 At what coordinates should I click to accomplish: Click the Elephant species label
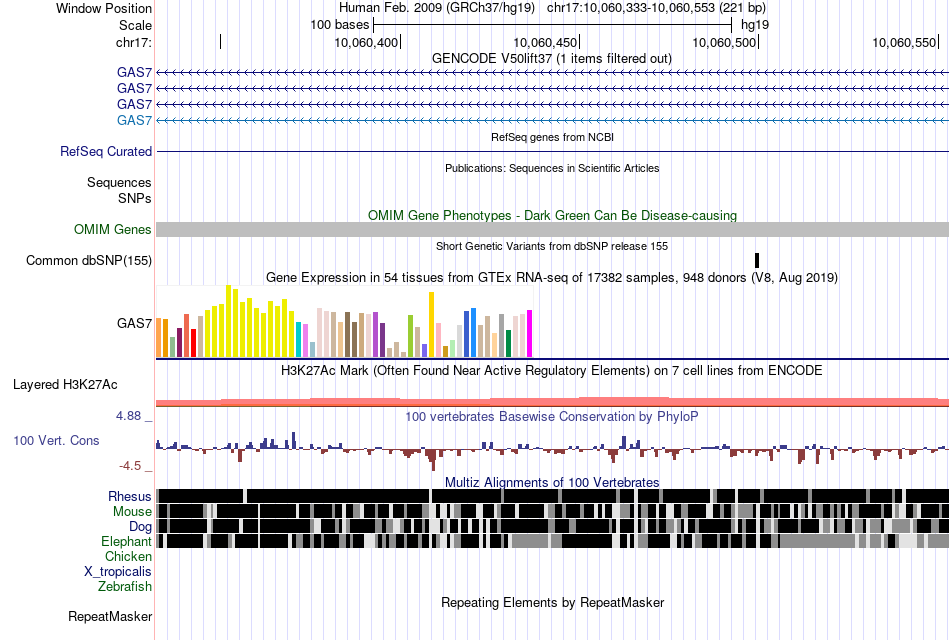tap(126, 542)
